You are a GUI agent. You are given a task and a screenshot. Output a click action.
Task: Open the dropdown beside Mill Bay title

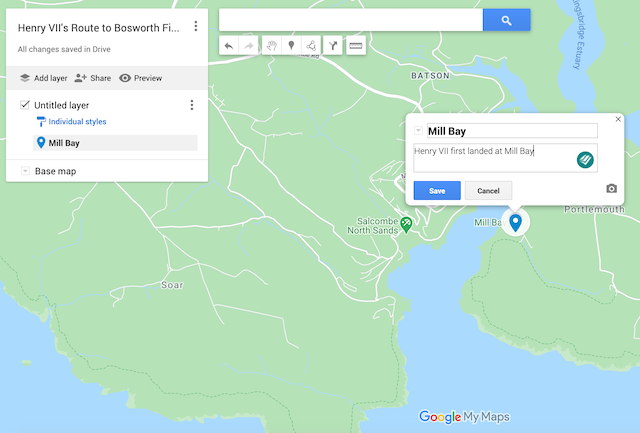(418, 131)
